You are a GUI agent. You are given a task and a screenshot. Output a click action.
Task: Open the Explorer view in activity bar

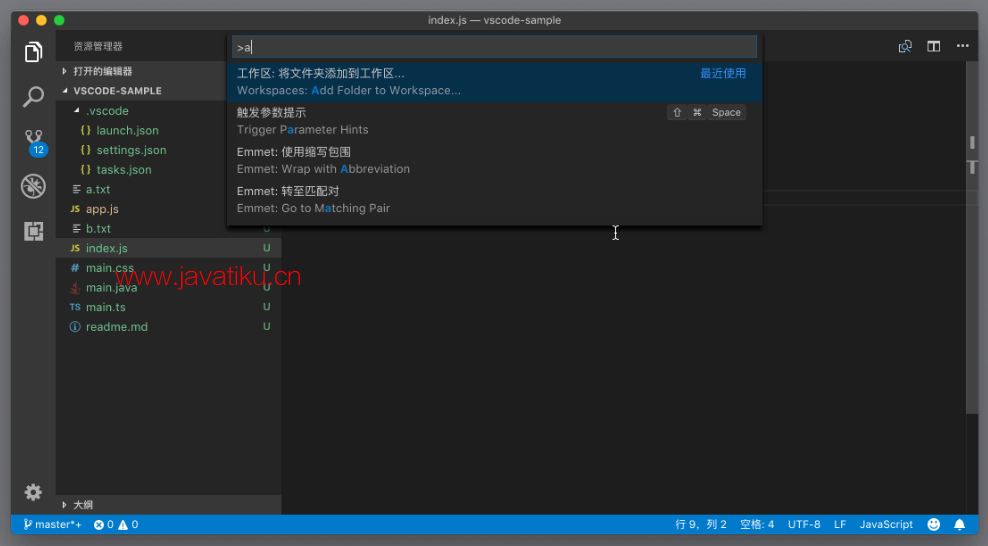(33, 52)
